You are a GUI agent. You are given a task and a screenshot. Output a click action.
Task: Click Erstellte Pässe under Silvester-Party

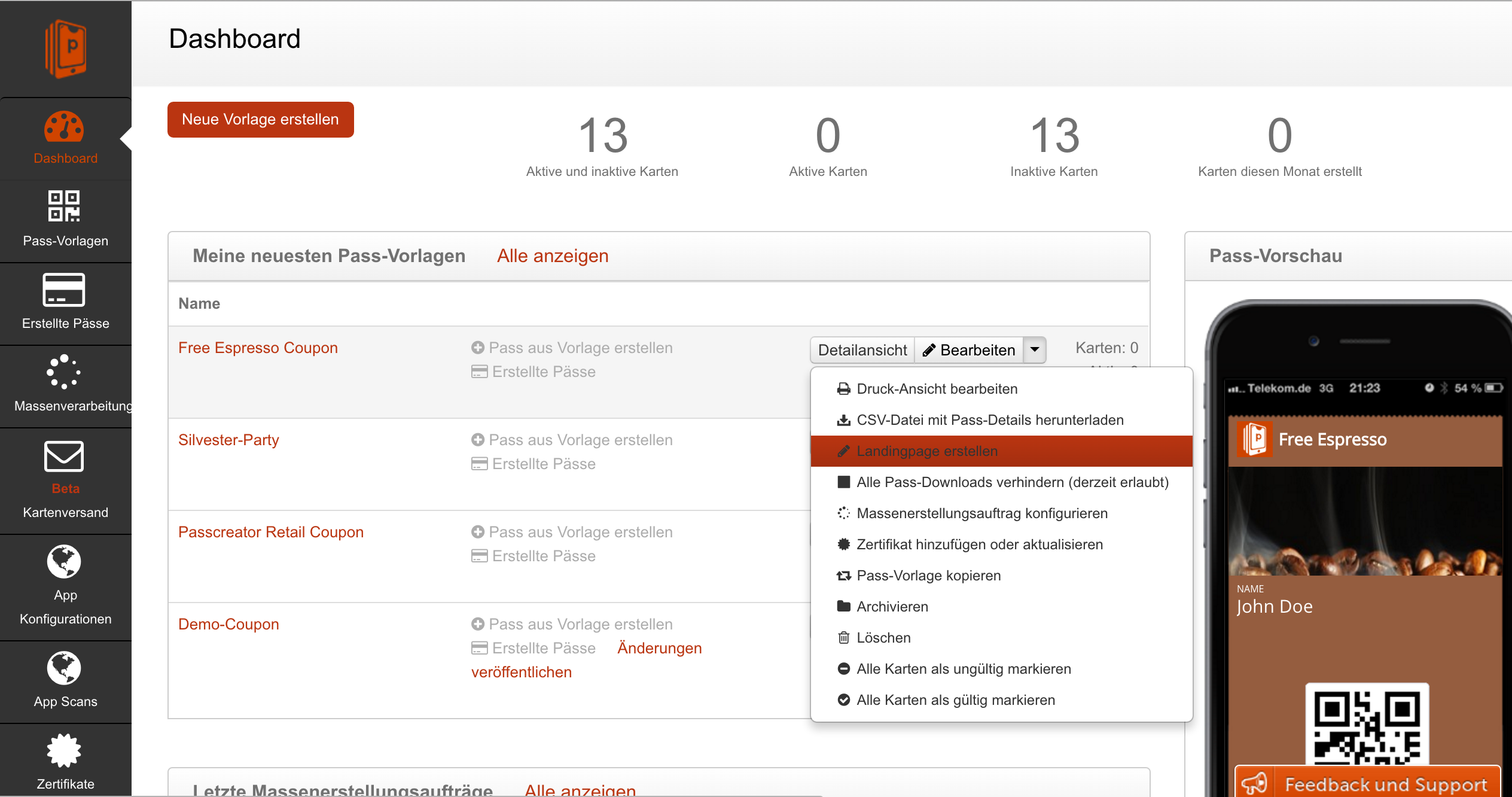[534, 464]
